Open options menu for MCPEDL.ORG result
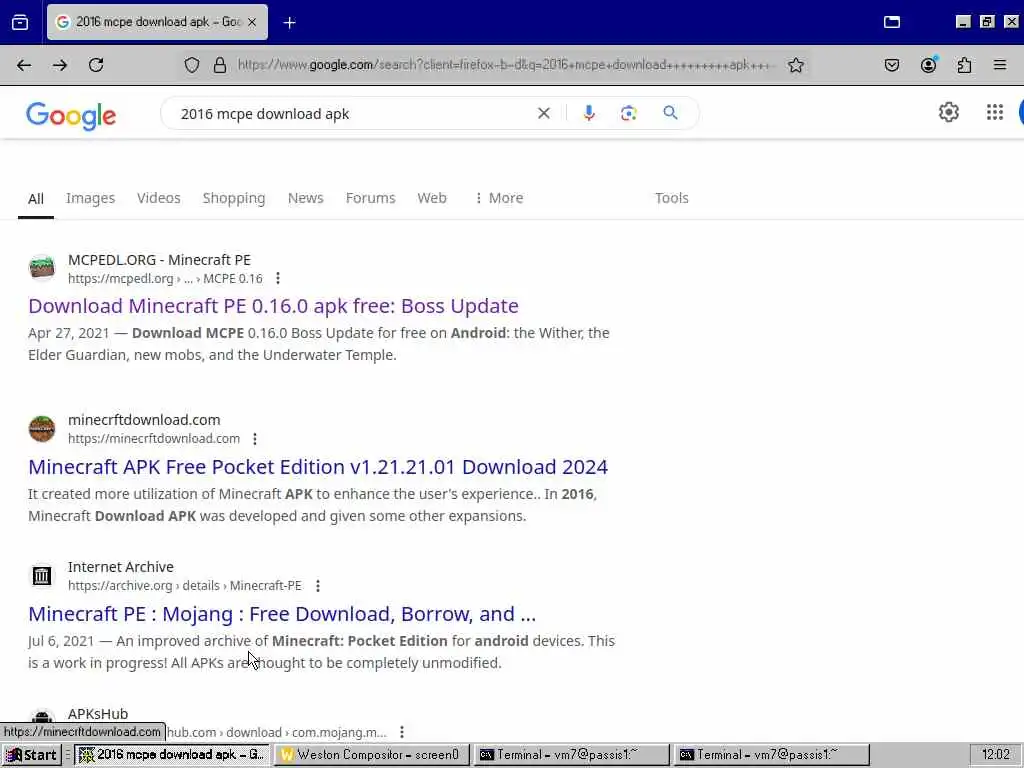1024x768 pixels. [278, 279]
